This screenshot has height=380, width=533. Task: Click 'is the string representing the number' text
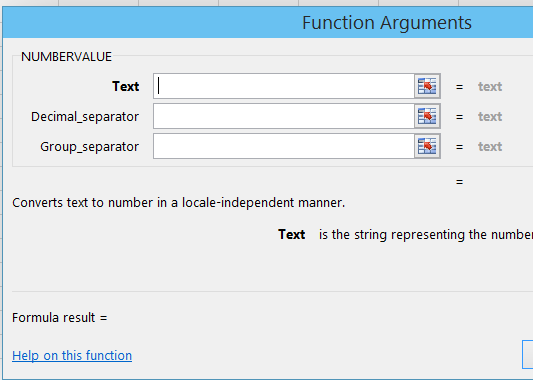click(x=426, y=235)
